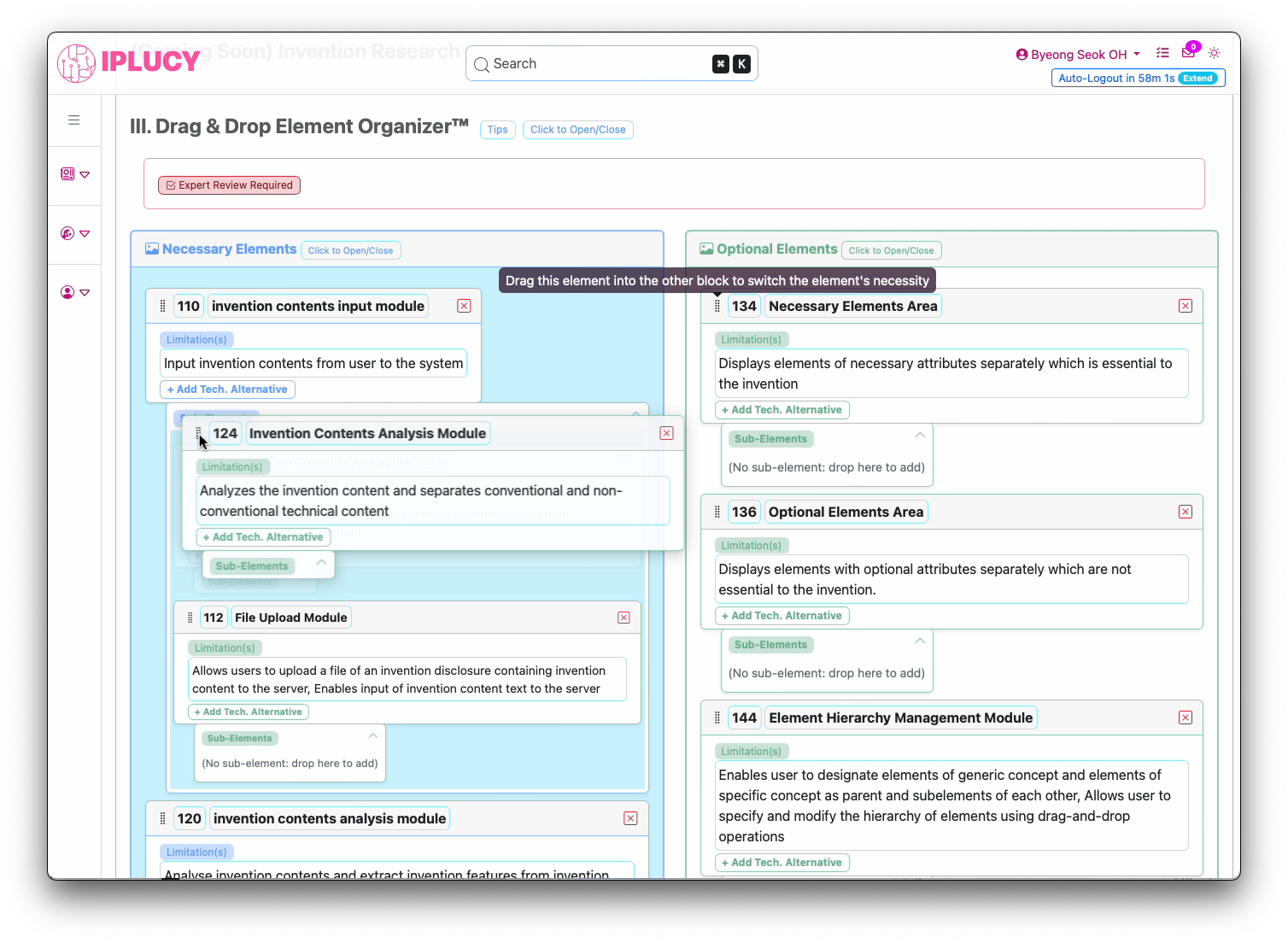Edit the Optional Elements Area name field
1288x943 pixels.
846,512
